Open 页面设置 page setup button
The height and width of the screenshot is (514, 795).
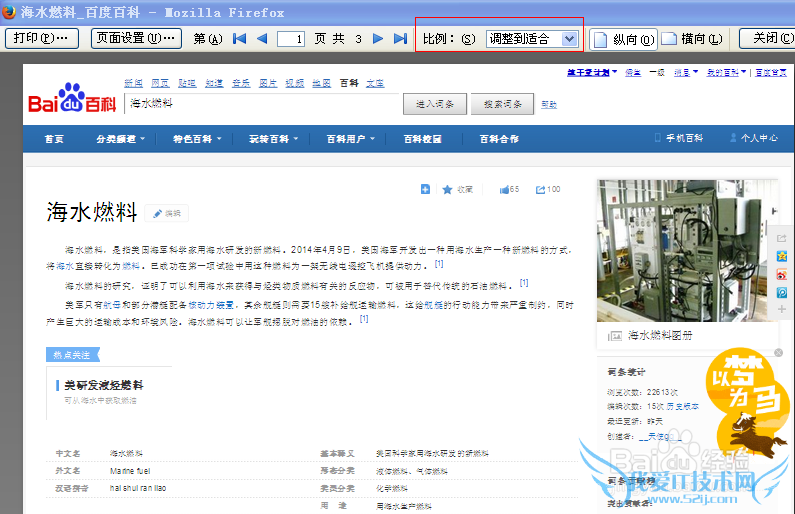pyautogui.click(x=139, y=39)
